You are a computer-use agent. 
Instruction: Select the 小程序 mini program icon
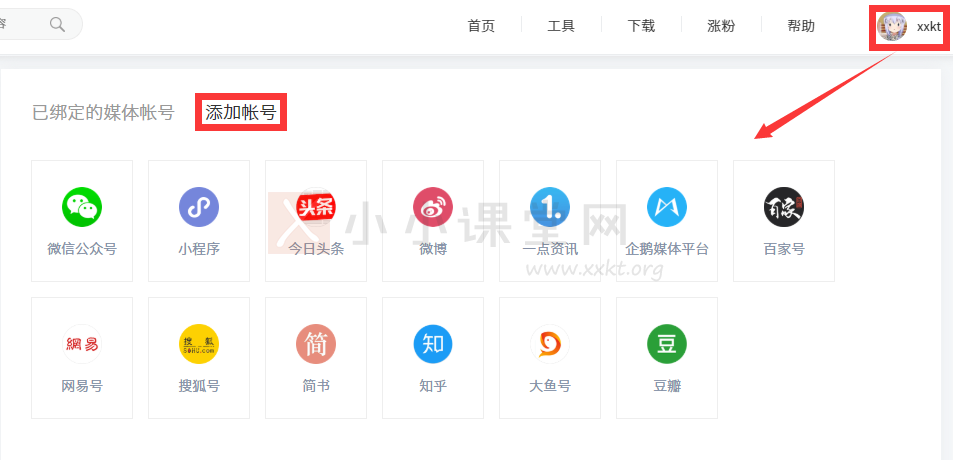[x=199, y=207]
